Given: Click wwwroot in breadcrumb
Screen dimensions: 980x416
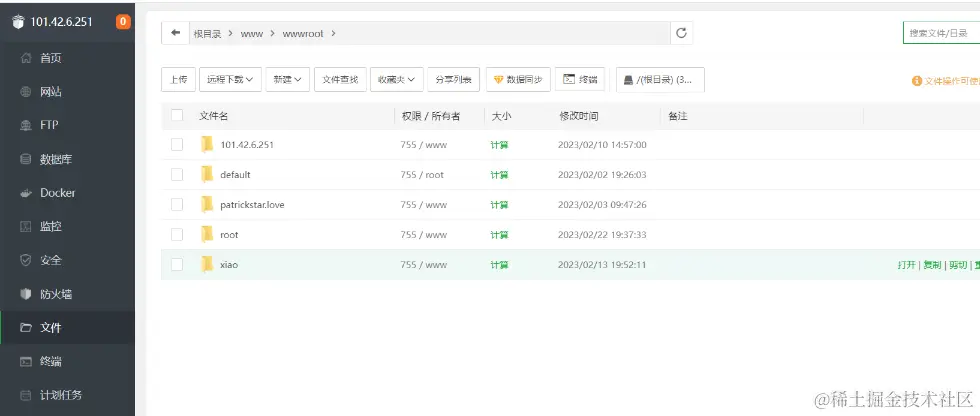Looking at the screenshot, I should [x=302, y=34].
